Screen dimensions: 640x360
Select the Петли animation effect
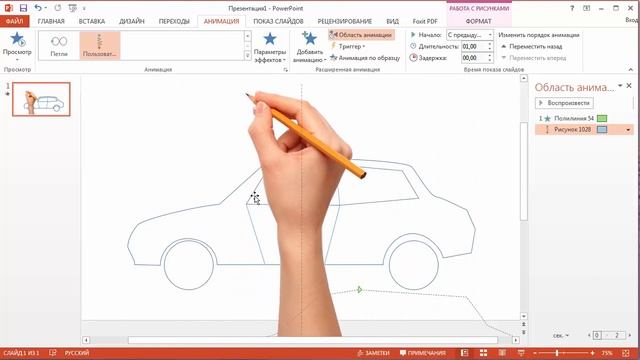click(59, 45)
